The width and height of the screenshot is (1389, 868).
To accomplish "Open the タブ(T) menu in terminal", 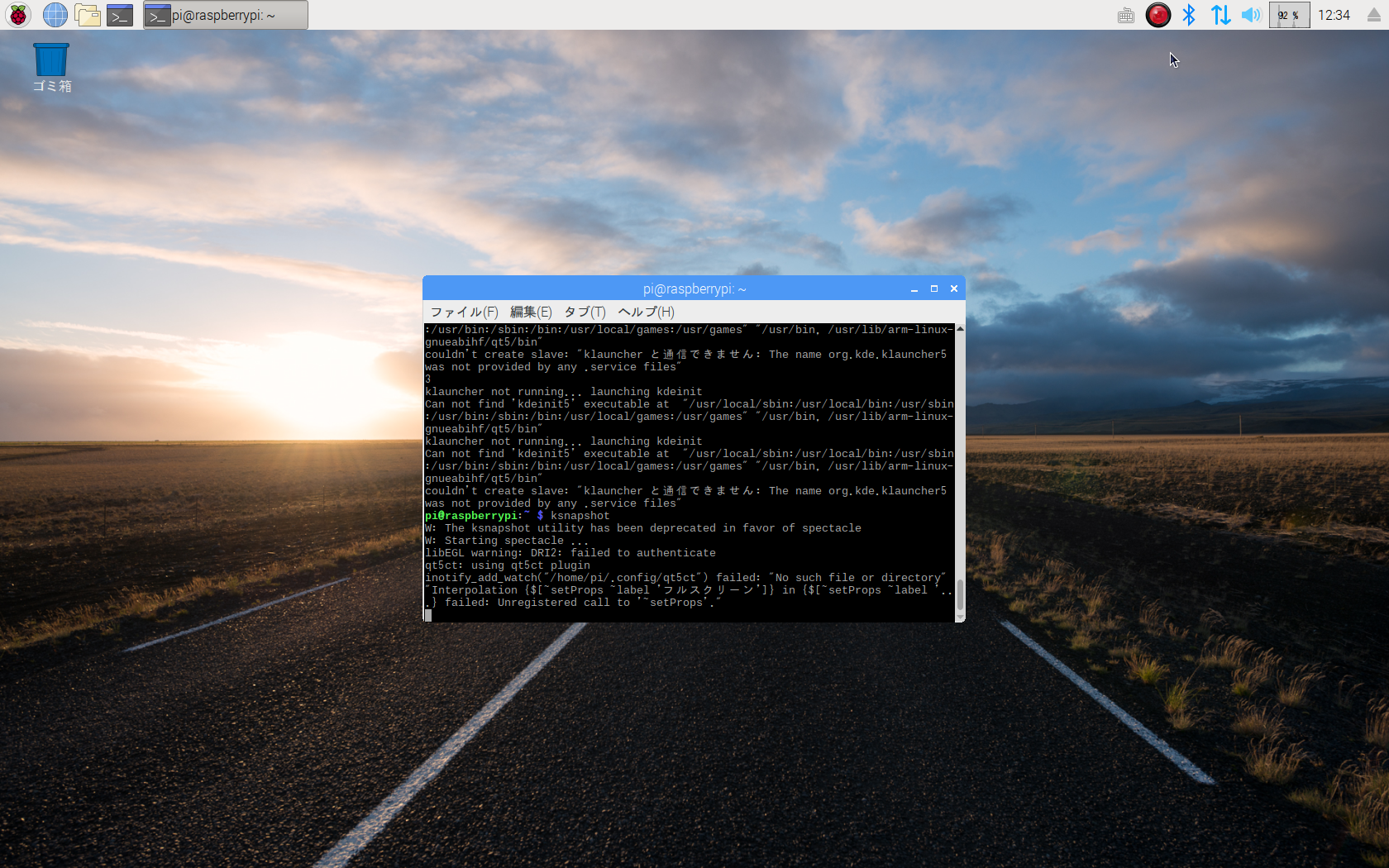I will tap(585, 312).
